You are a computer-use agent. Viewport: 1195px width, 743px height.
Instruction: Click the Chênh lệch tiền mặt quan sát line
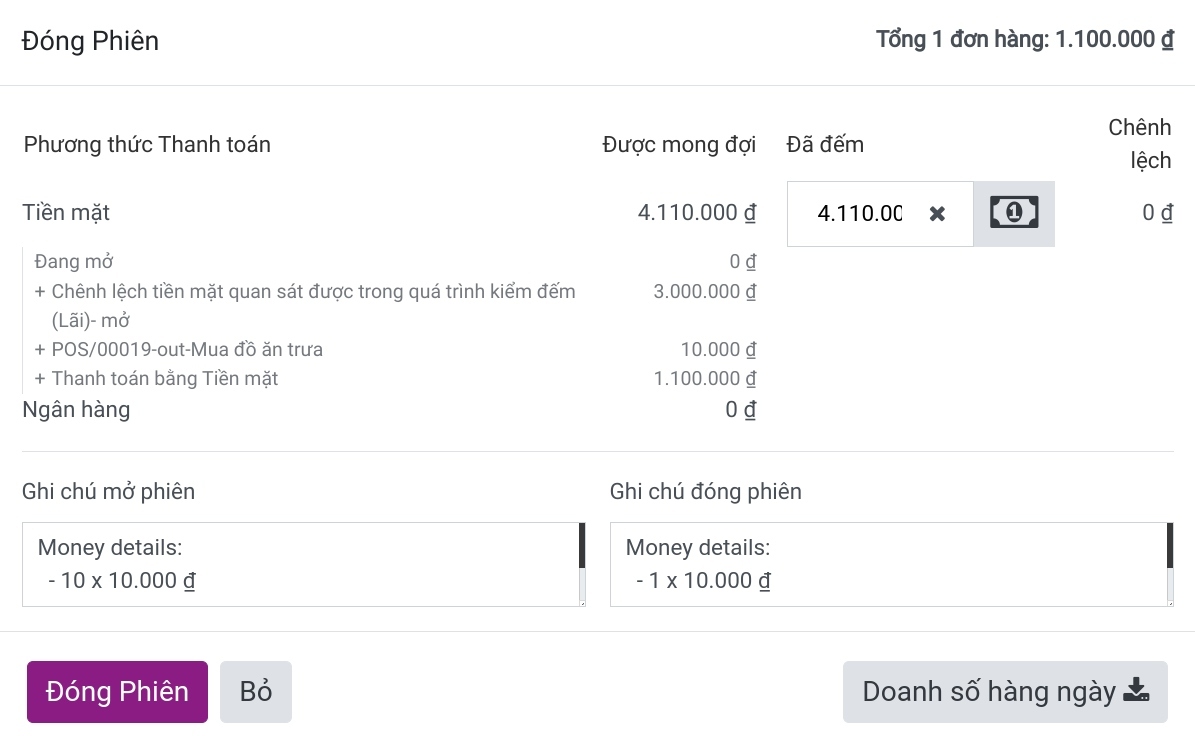click(x=305, y=306)
